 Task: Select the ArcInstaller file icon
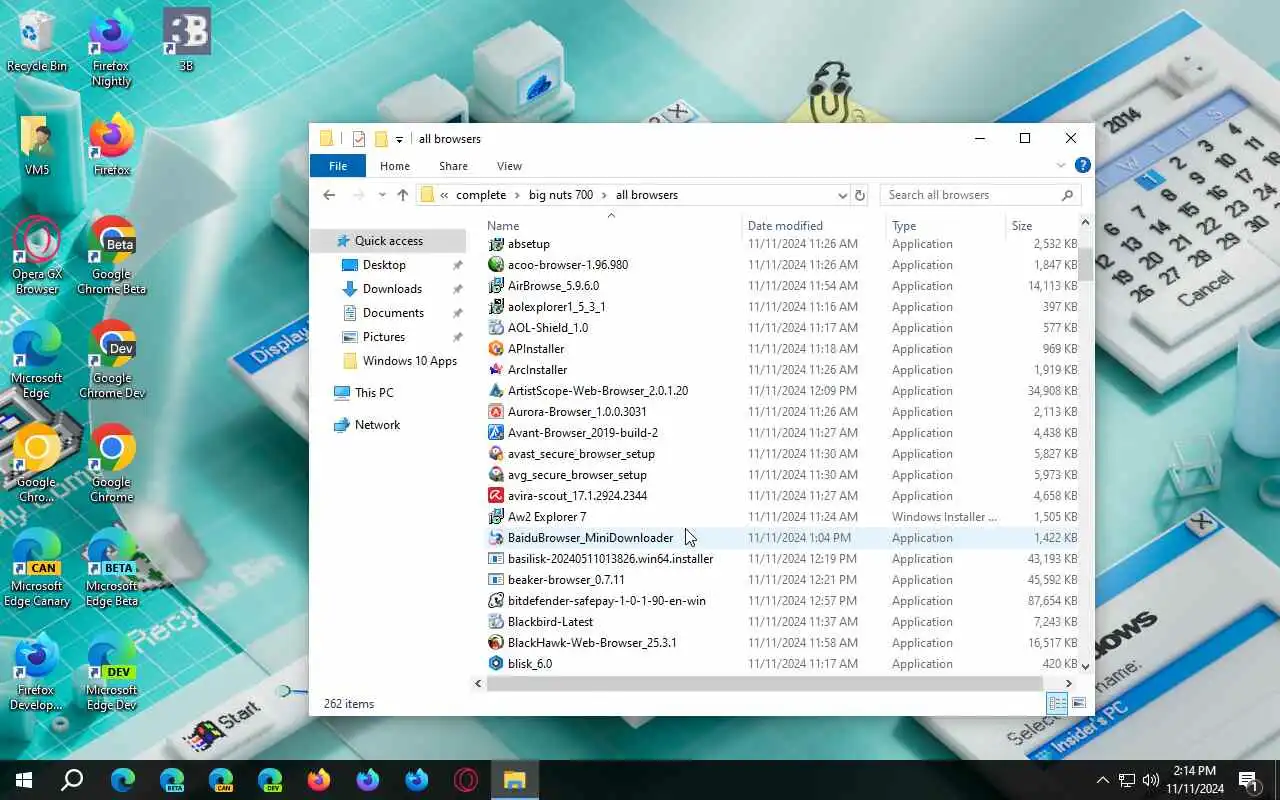495,370
